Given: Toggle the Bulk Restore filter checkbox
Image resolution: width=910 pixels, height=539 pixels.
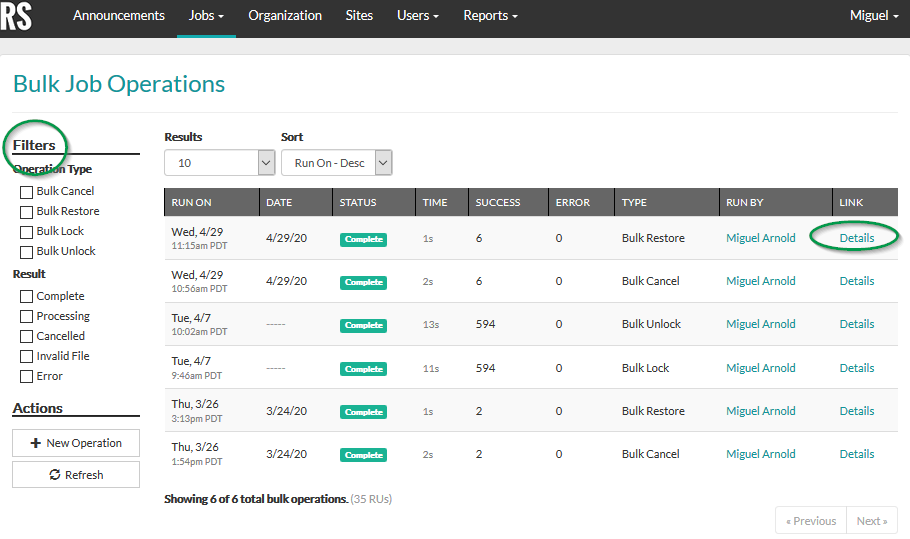Looking at the screenshot, I should pyautogui.click(x=26, y=212).
